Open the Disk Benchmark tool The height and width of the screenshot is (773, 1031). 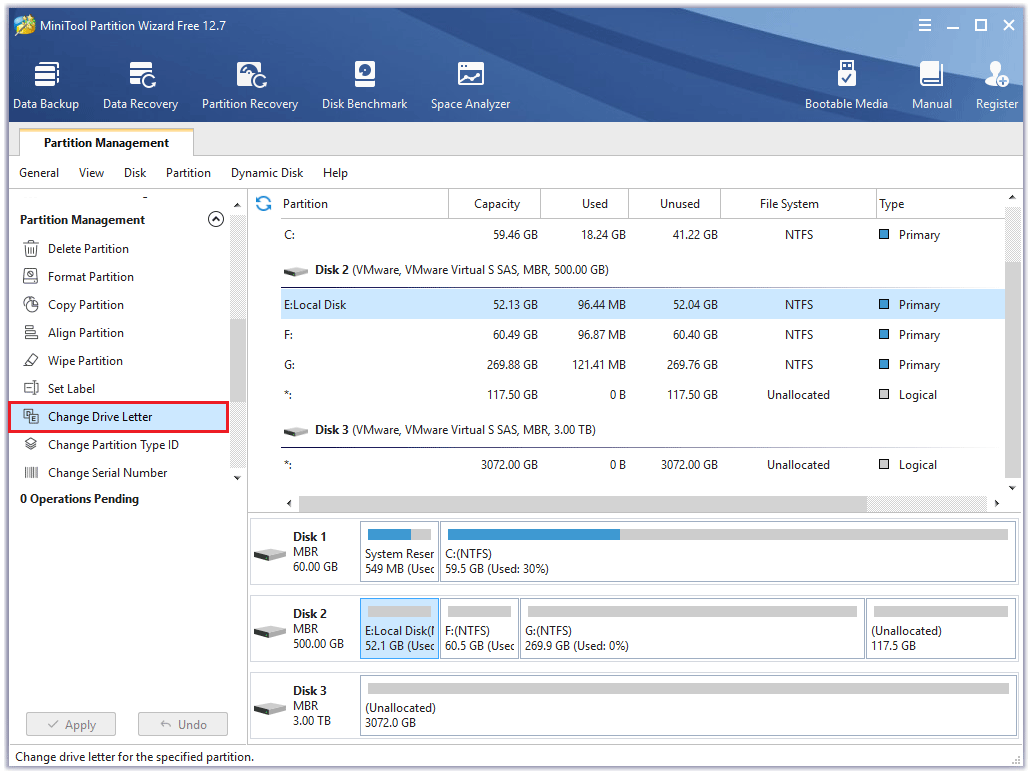click(x=364, y=83)
